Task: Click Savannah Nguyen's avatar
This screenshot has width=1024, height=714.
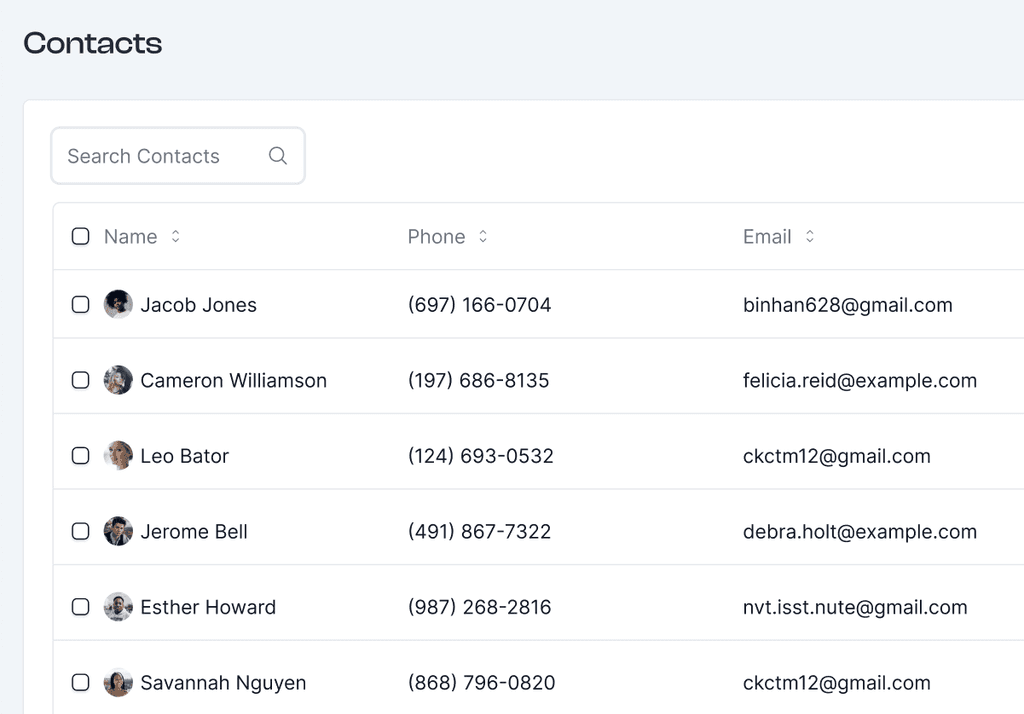Action: click(x=118, y=683)
